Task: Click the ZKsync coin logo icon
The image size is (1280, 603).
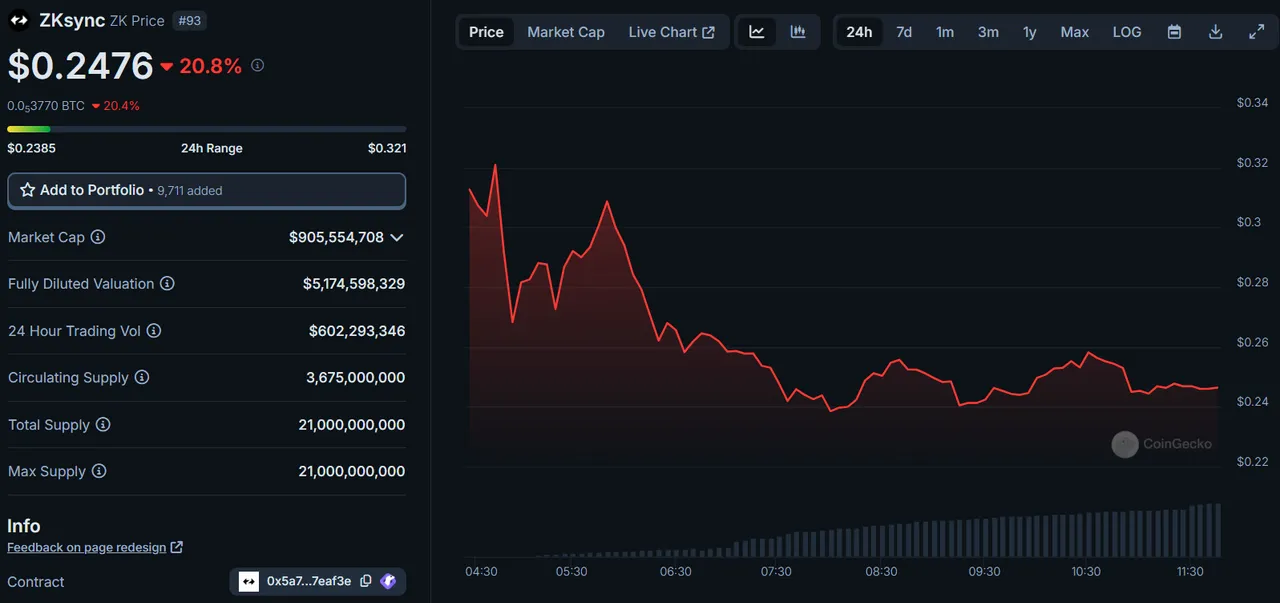Action: 19,20
